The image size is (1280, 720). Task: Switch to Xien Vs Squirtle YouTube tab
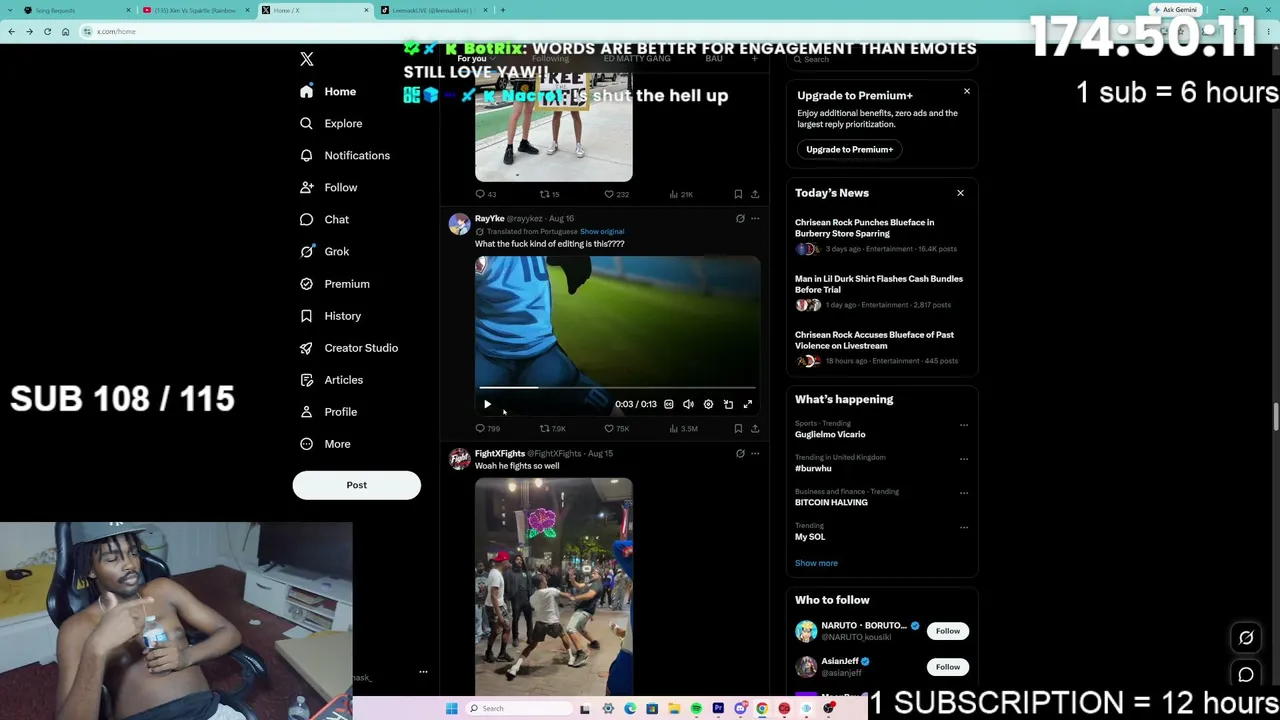(x=195, y=10)
